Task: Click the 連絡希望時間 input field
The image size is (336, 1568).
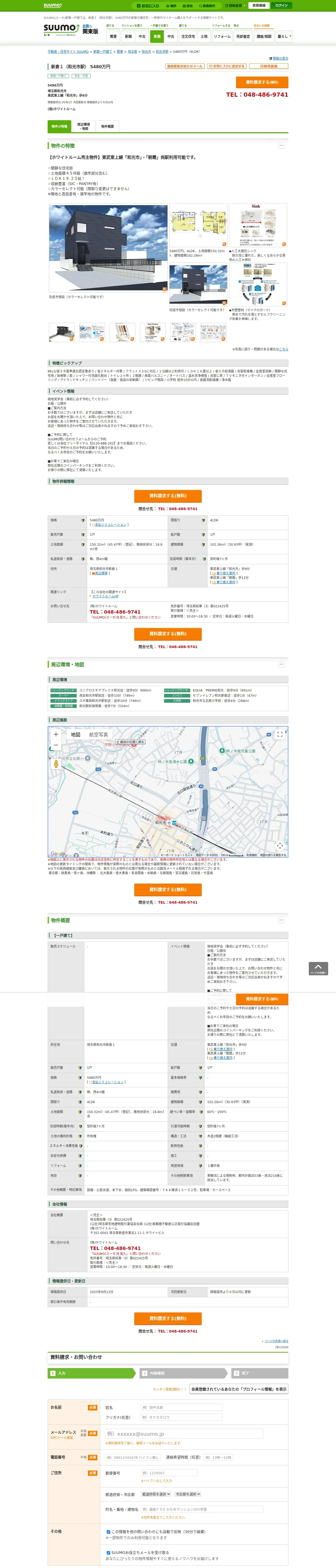Action: point(218,1457)
